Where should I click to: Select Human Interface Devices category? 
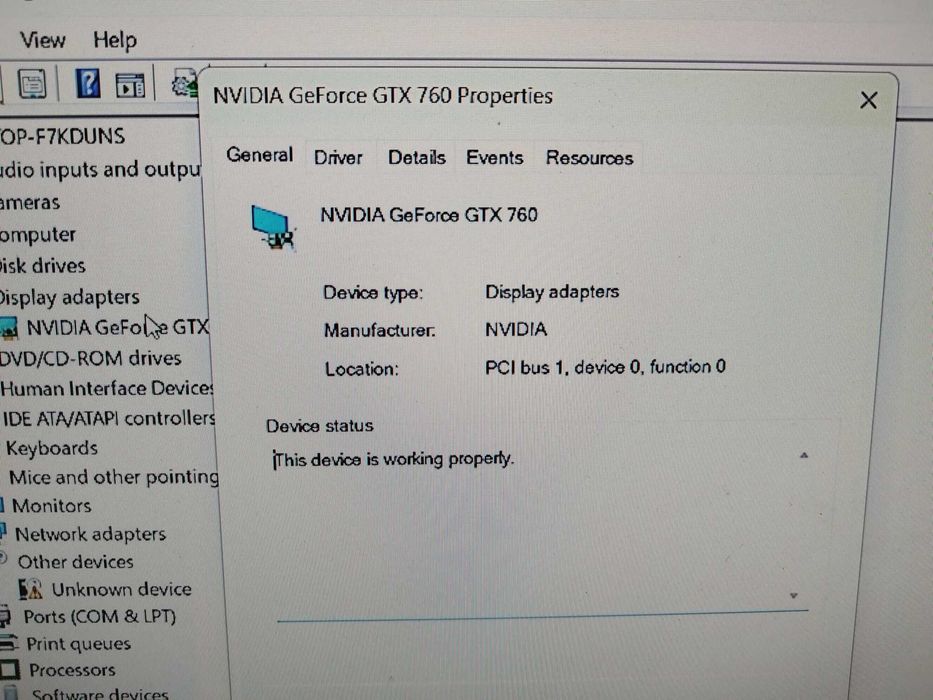click(x=107, y=389)
